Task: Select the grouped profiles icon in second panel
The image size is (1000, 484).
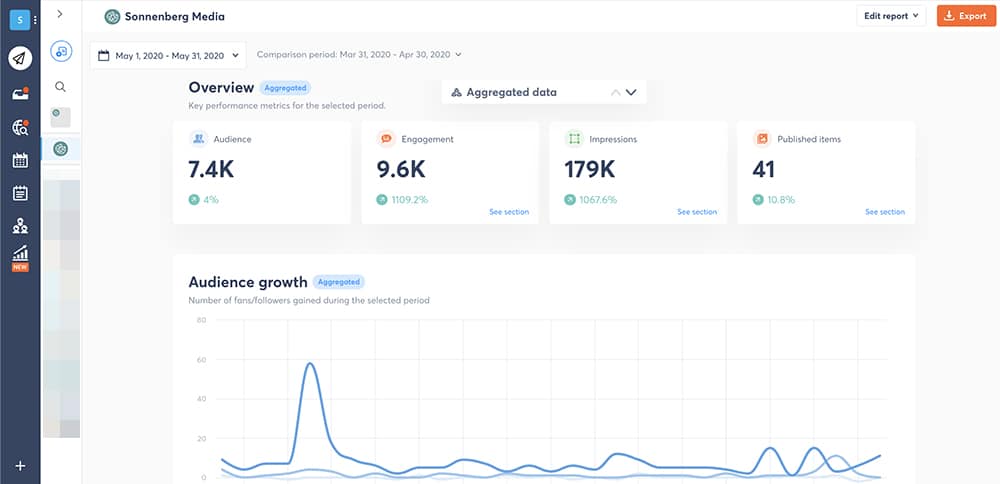Action: point(61,51)
